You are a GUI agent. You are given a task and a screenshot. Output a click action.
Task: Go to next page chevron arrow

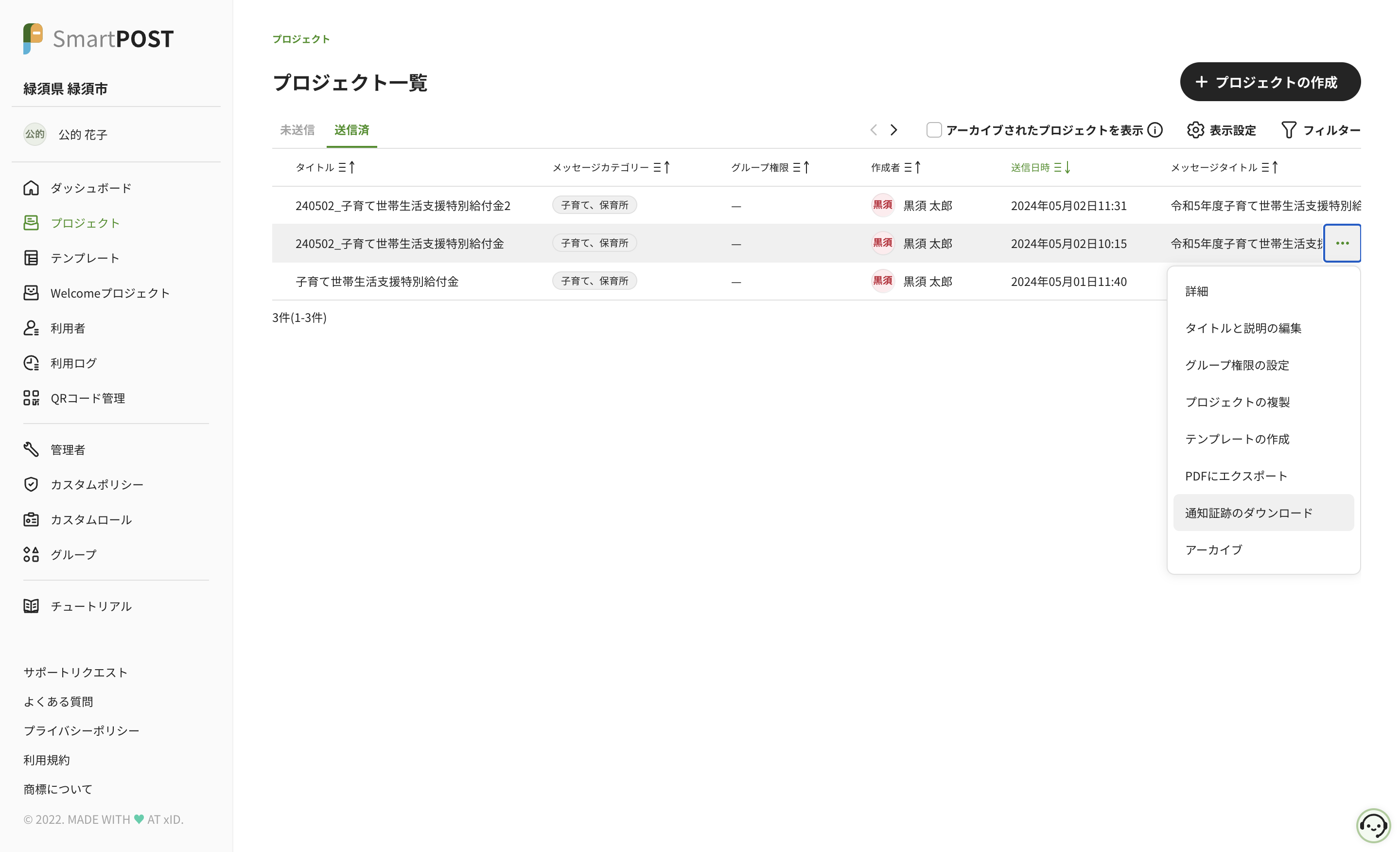tap(894, 130)
